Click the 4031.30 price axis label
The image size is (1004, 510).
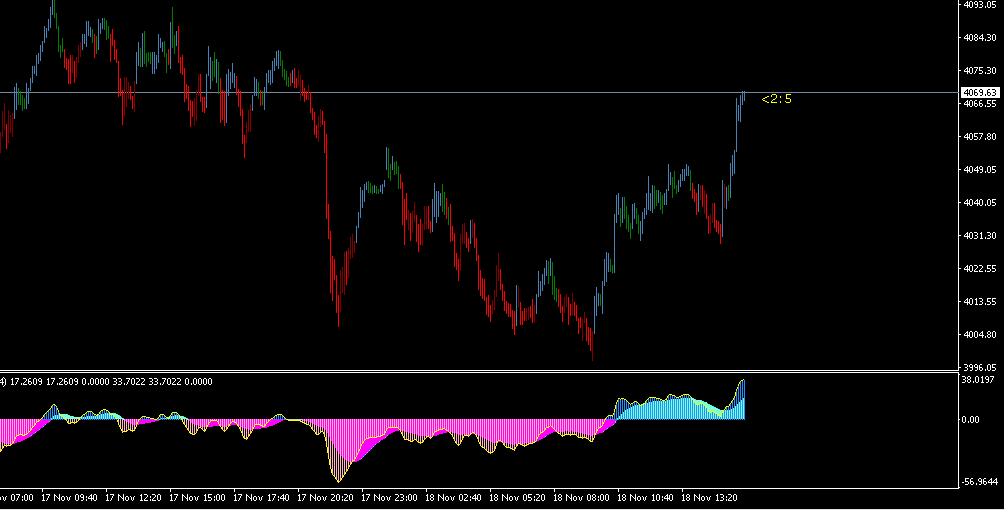click(x=980, y=236)
